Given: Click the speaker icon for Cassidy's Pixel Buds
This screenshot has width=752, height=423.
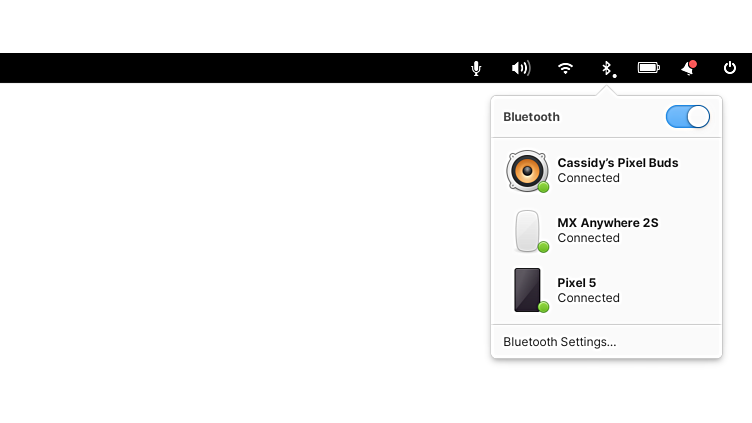Looking at the screenshot, I should click(x=527, y=171).
